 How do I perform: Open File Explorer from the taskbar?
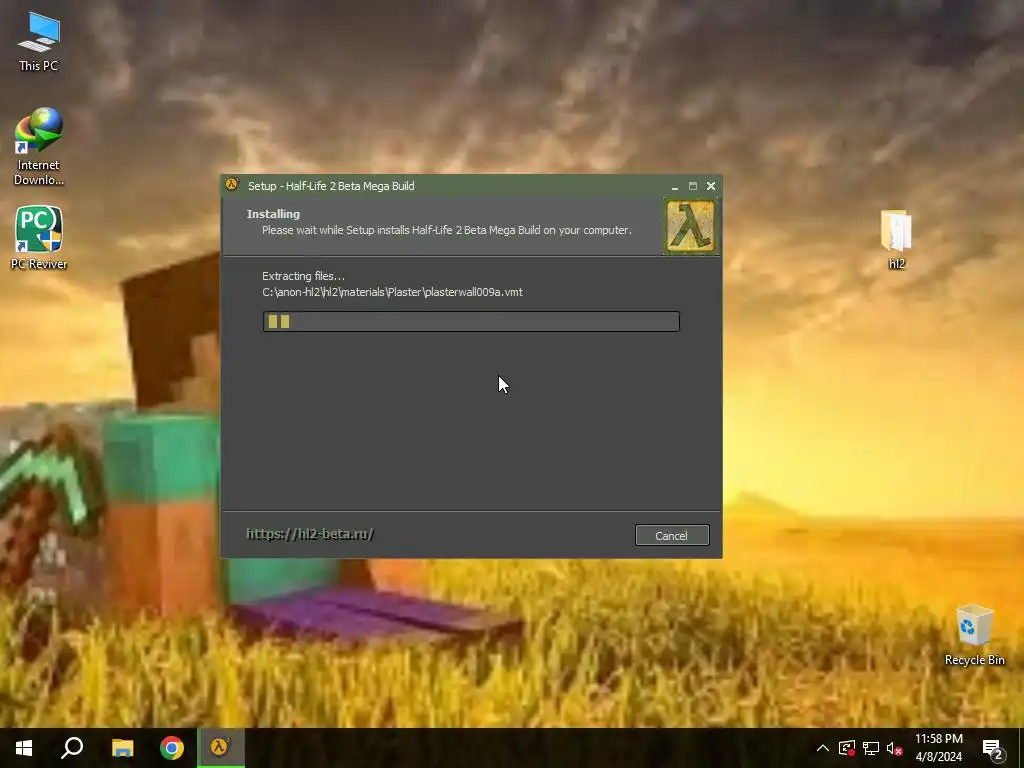click(122, 748)
